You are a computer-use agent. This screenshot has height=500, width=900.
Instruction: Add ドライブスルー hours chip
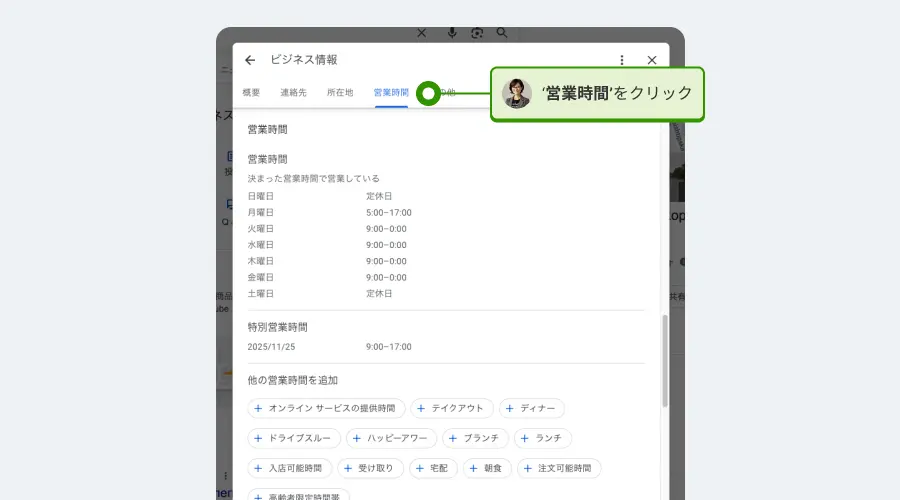tap(293, 438)
